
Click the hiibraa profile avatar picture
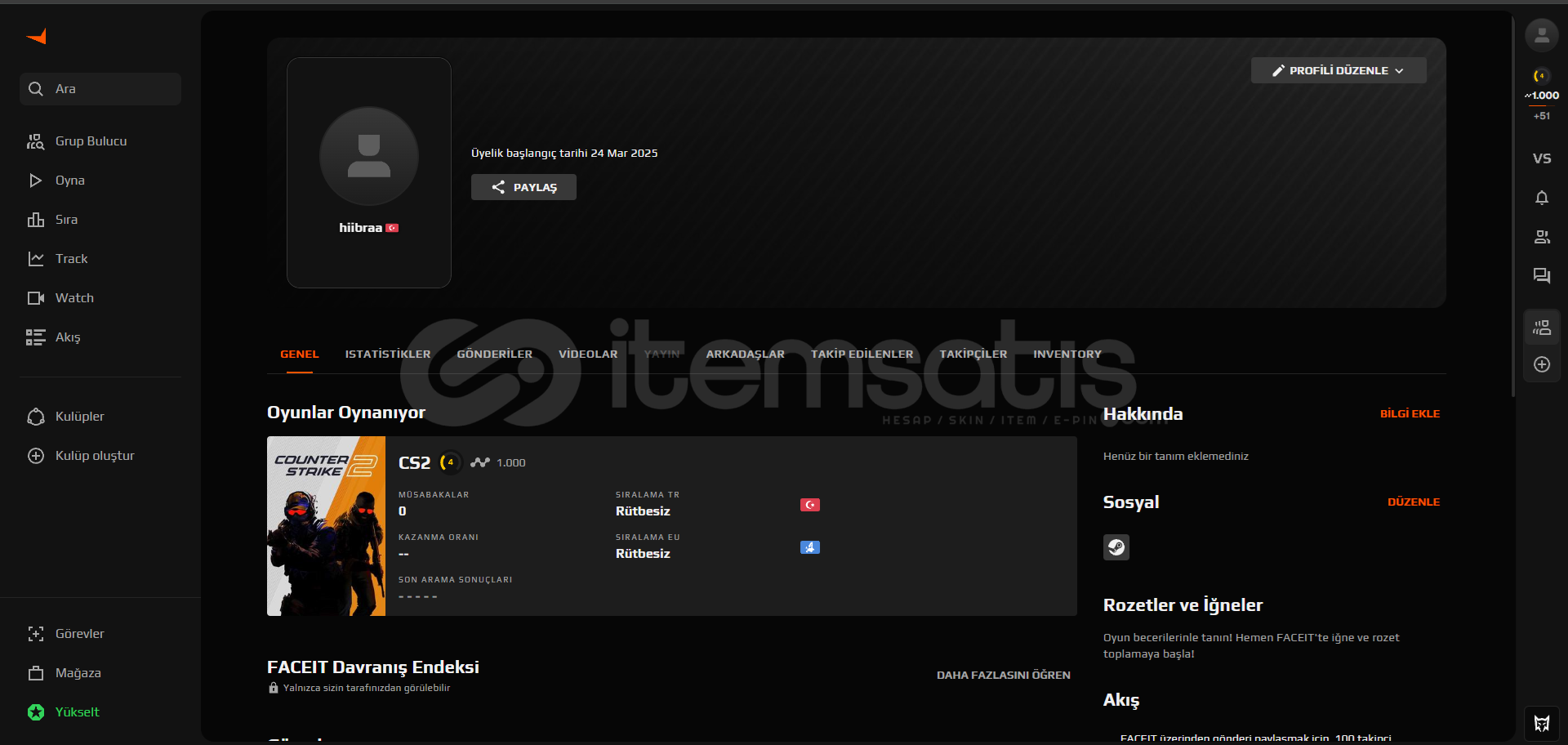tap(369, 156)
